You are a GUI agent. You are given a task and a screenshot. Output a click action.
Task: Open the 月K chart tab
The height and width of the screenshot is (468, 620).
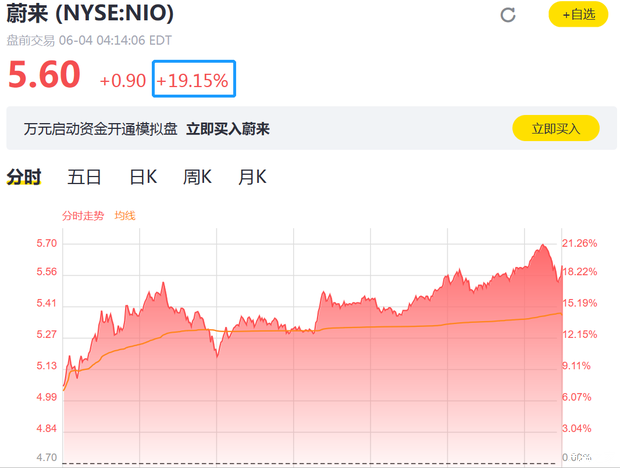pos(252,177)
